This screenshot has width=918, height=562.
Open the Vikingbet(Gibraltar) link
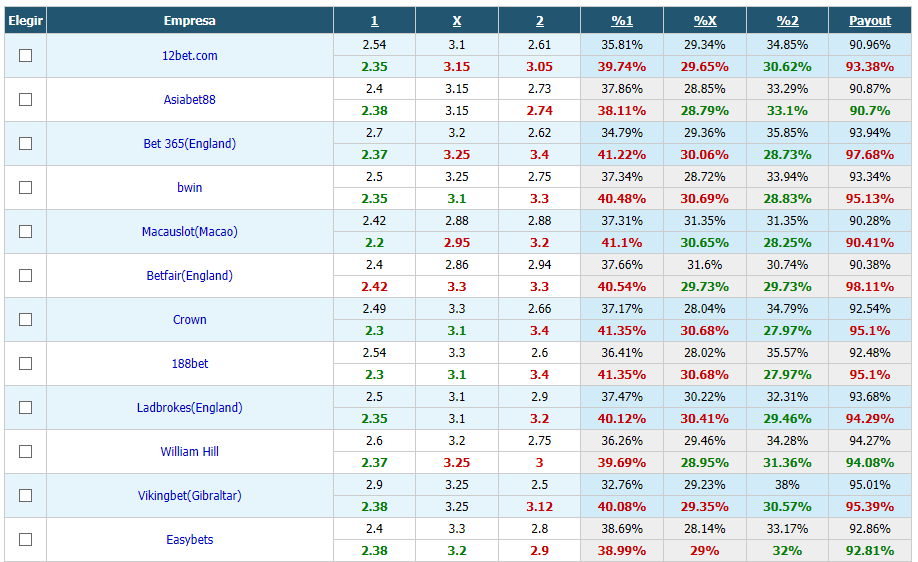(x=190, y=496)
